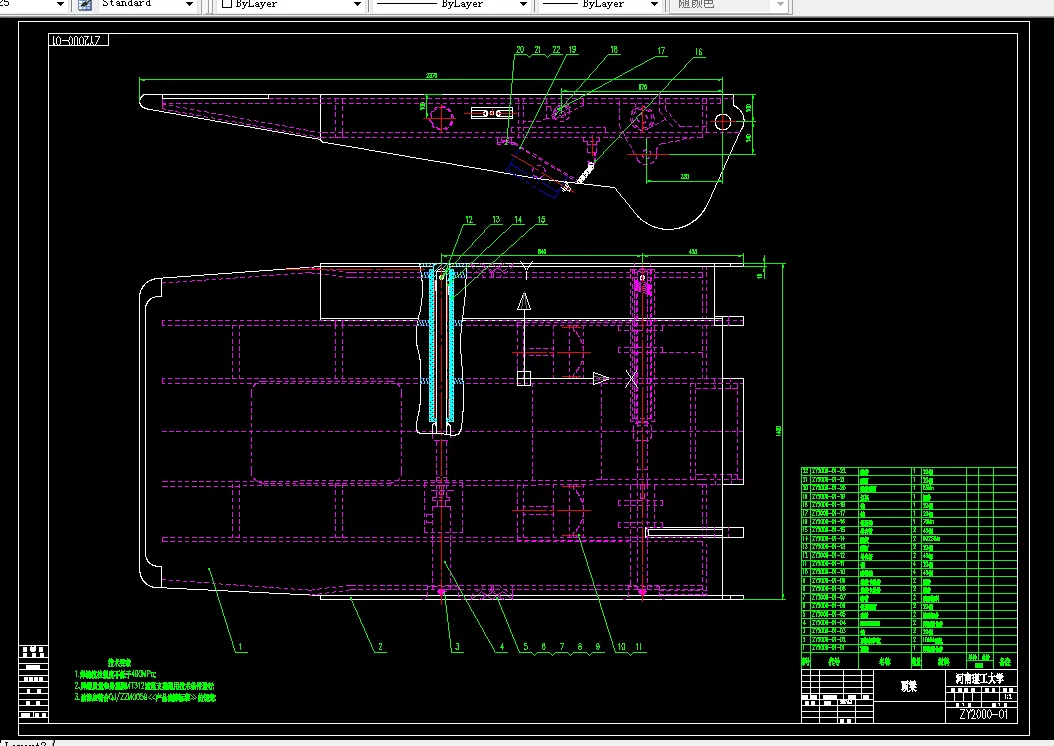Click the UCS origin square in the drawing

click(524, 378)
